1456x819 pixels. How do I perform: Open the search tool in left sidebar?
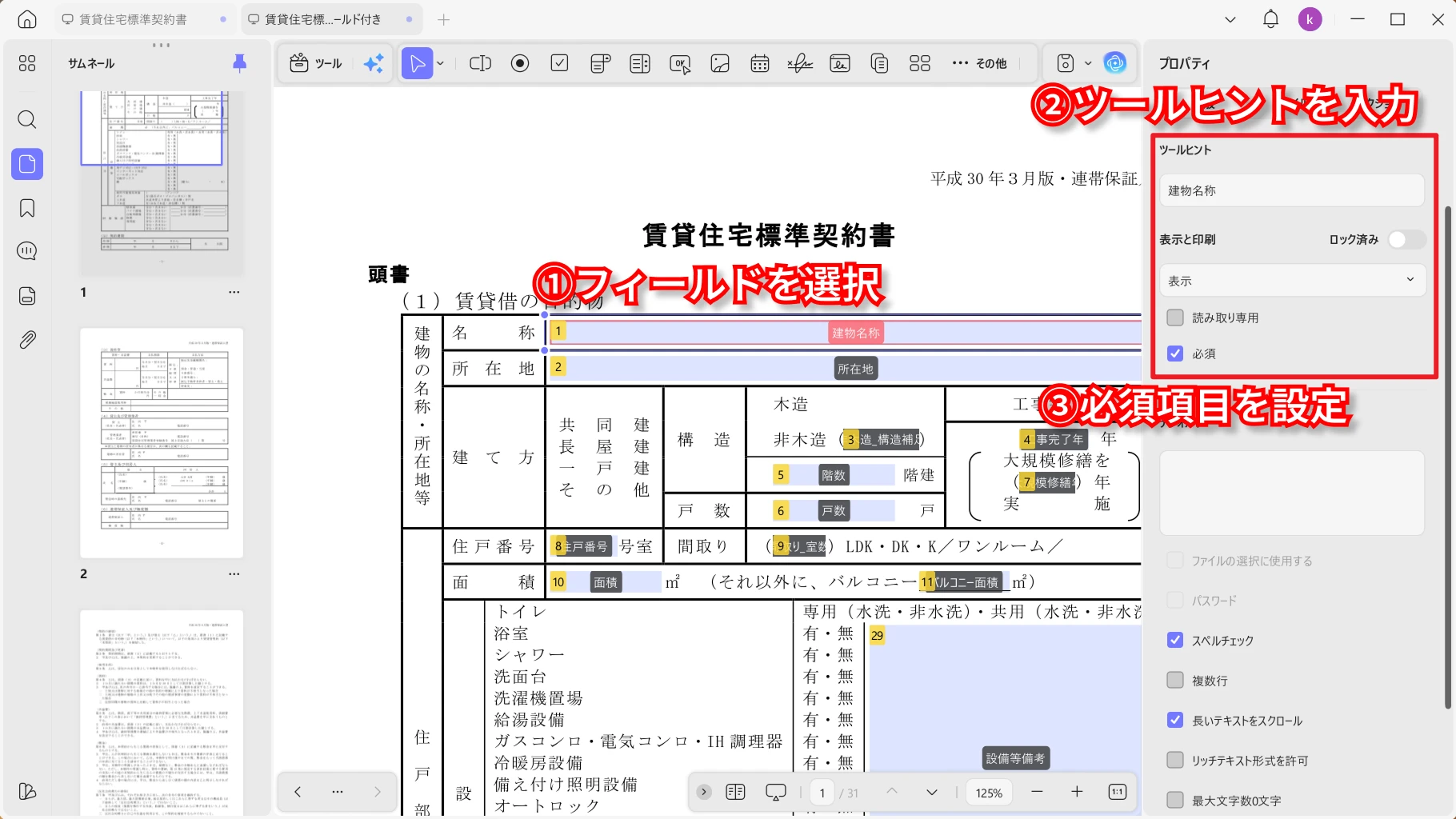27,119
